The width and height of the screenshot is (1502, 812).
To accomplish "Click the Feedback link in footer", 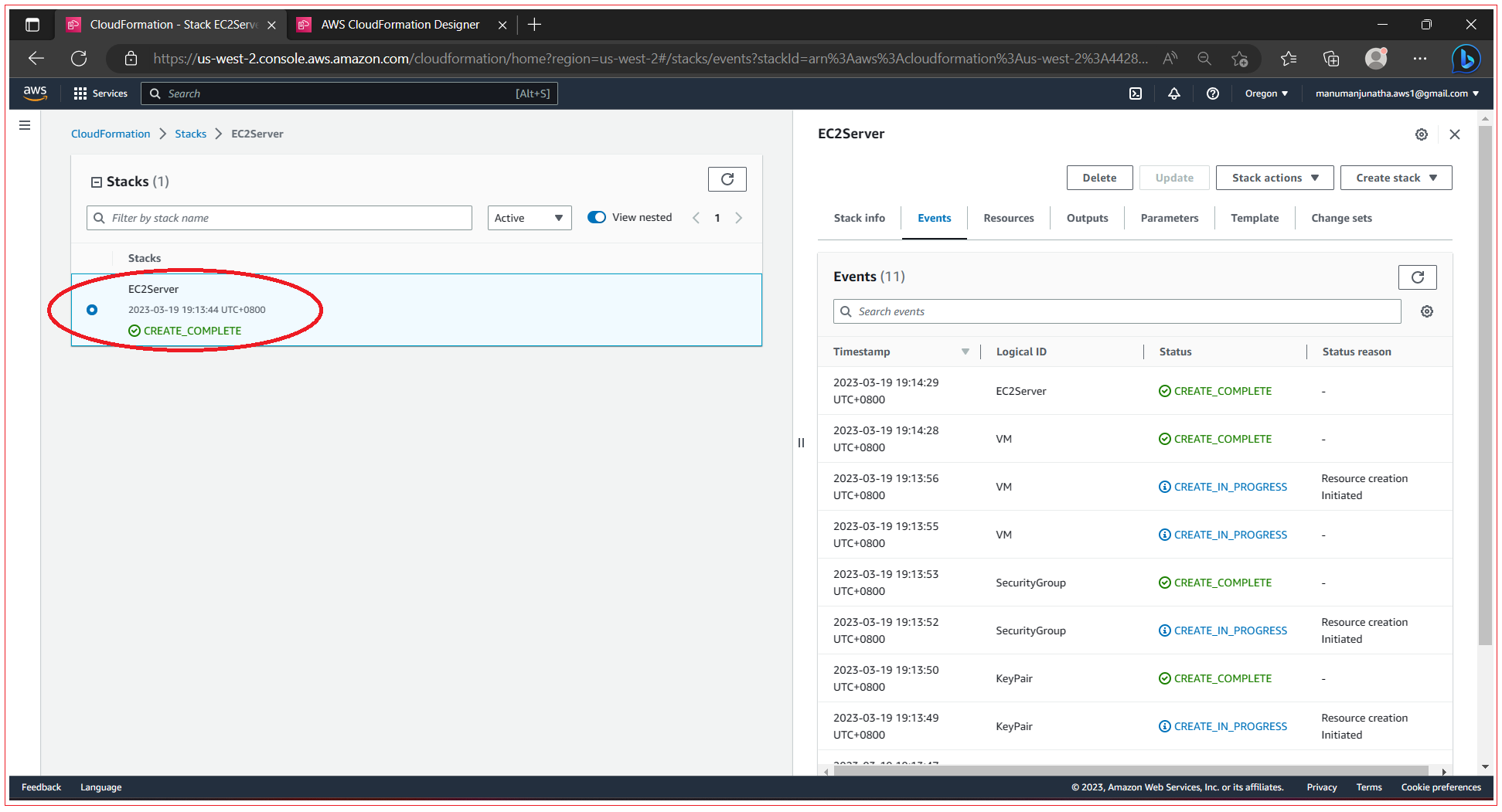I will 41,787.
